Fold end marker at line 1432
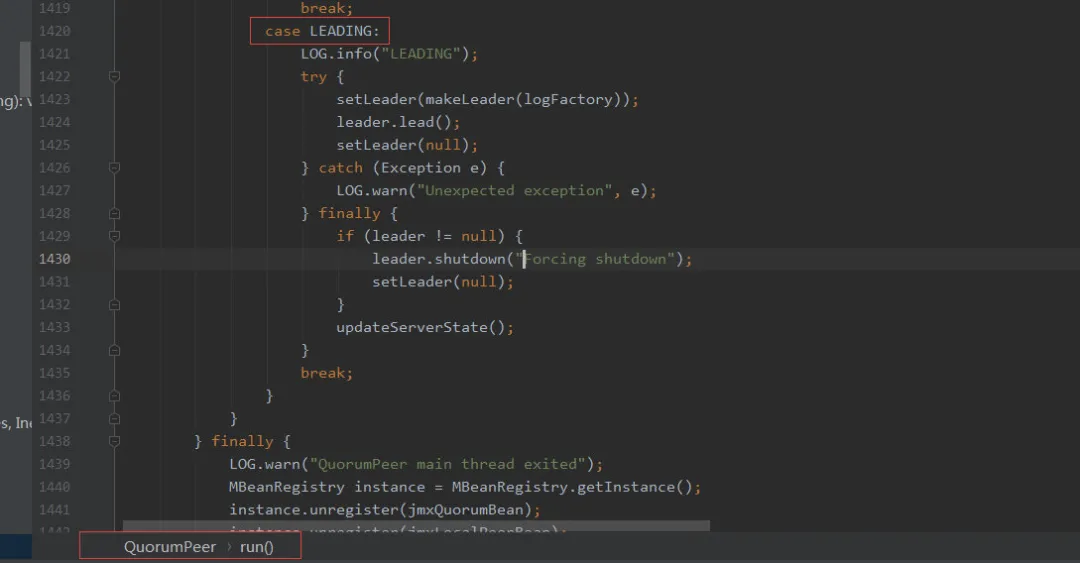1080x563 pixels. (115, 305)
